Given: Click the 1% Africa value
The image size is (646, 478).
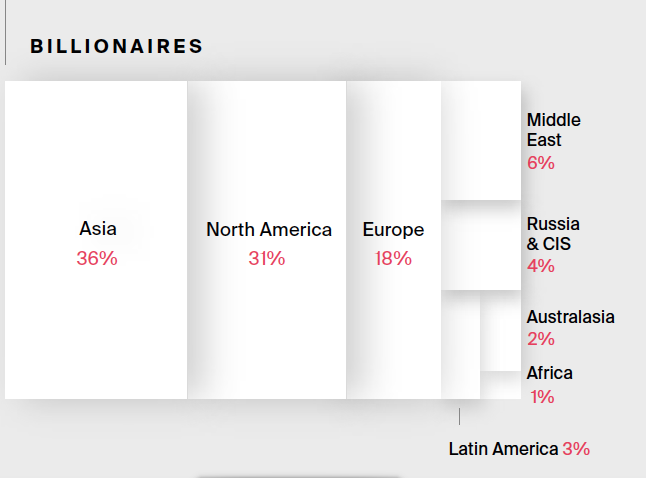Looking at the screenshot, I should tap(542, 396).
